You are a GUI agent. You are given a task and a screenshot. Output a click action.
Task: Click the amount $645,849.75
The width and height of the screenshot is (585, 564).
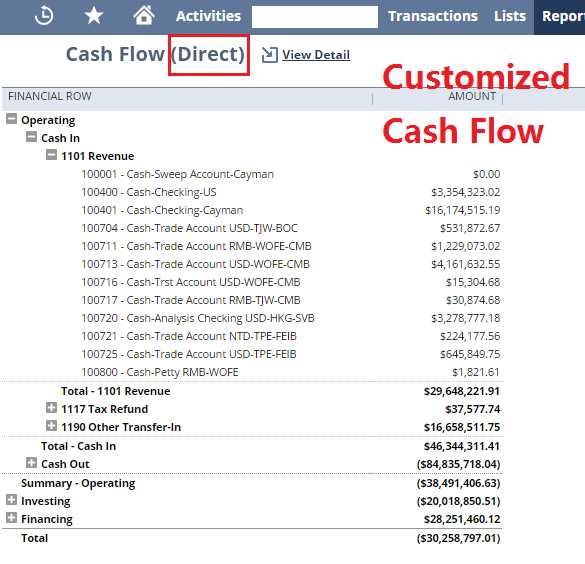(x=470, y=354)
